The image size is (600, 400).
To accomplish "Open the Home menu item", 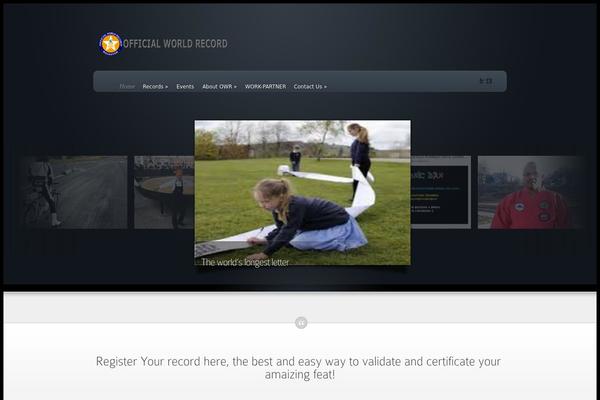I will [127, 87].
